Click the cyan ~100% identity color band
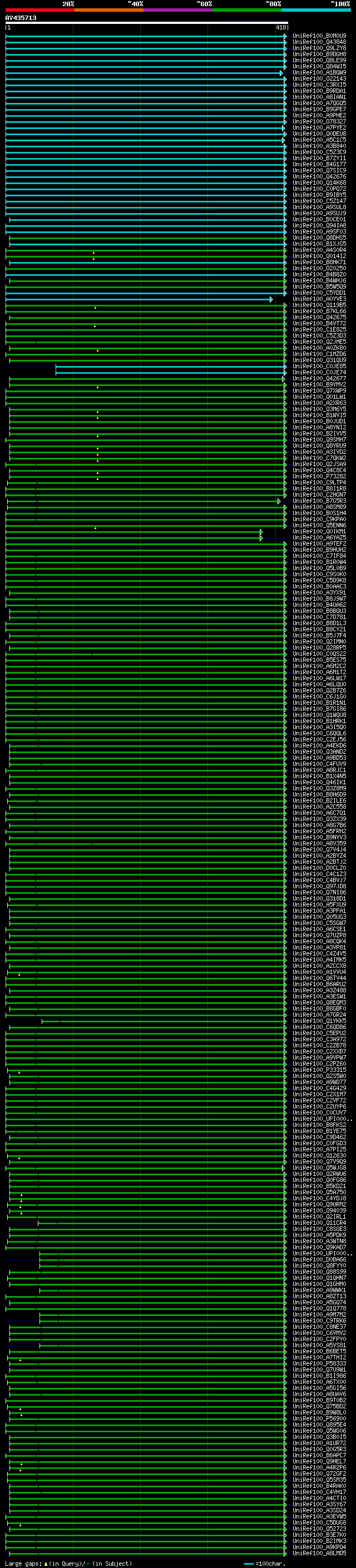 [316, 11]
